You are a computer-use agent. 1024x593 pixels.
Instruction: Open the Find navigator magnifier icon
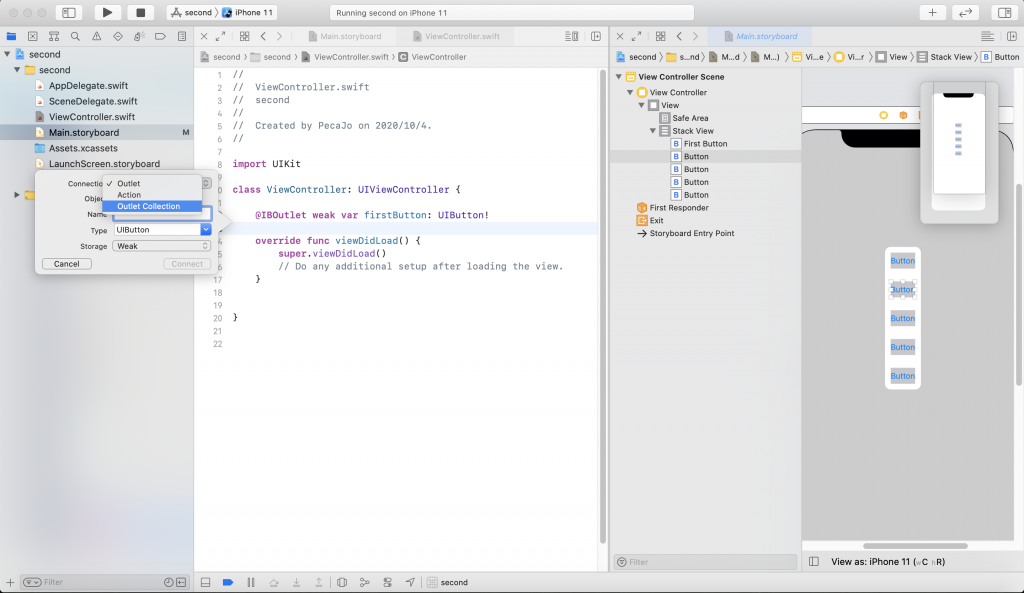75,36
